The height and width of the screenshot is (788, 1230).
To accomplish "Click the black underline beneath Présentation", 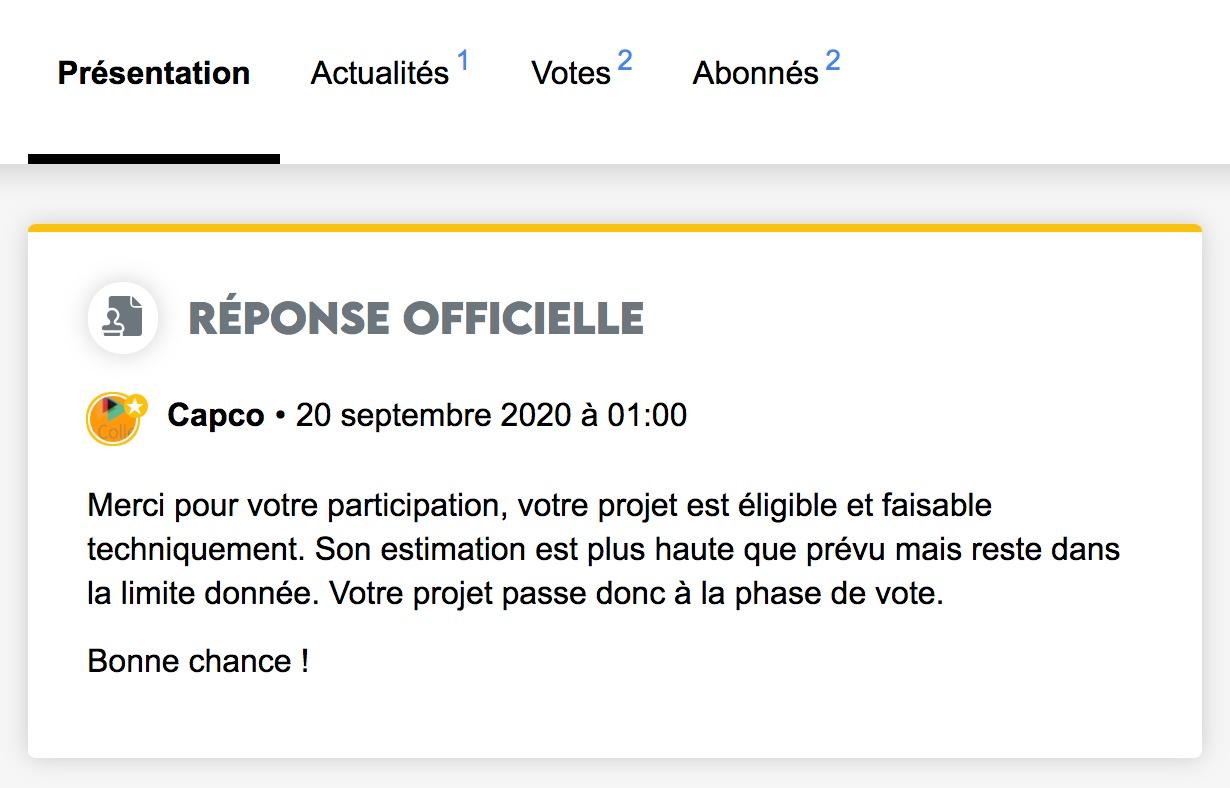I will (154, 159).
